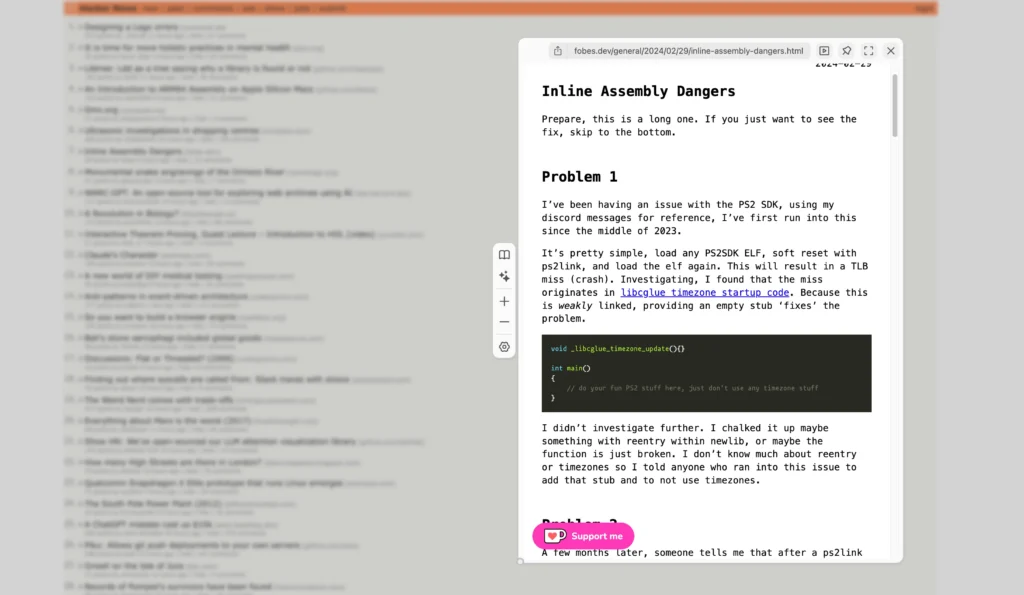This screenshot has height=595, width=1024.
Task: Open picture-in-picture from the preview header
Action: pyautogui.click(x=824, y=50)
